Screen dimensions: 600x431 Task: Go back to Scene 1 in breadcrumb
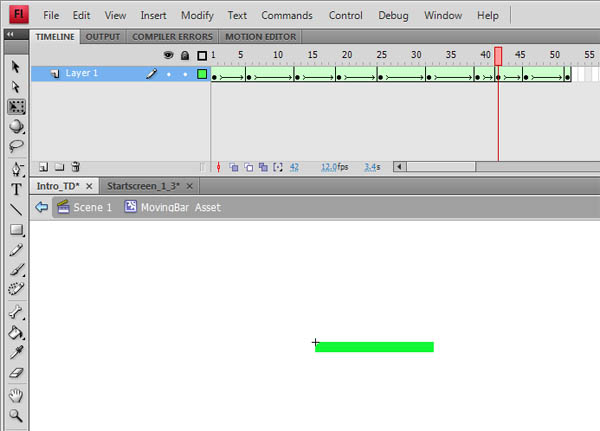click(85, 207)
